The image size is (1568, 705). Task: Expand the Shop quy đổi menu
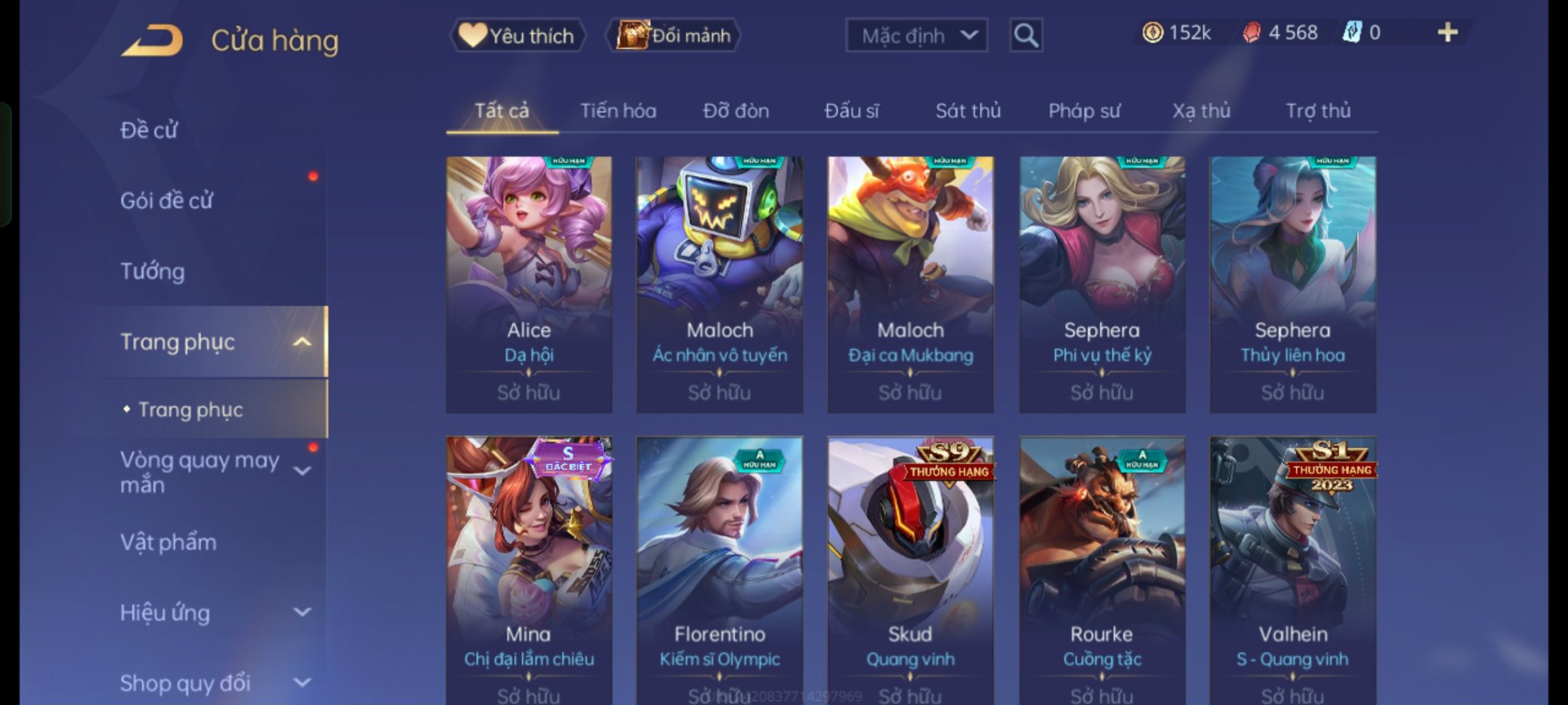pos(302,683)
